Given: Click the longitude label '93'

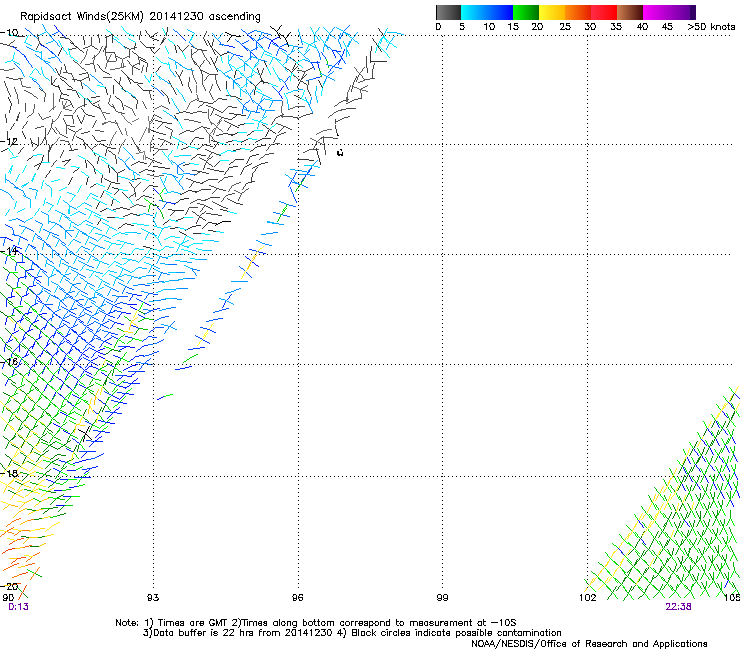Looking at the screenshot, I should click(153, 598).
